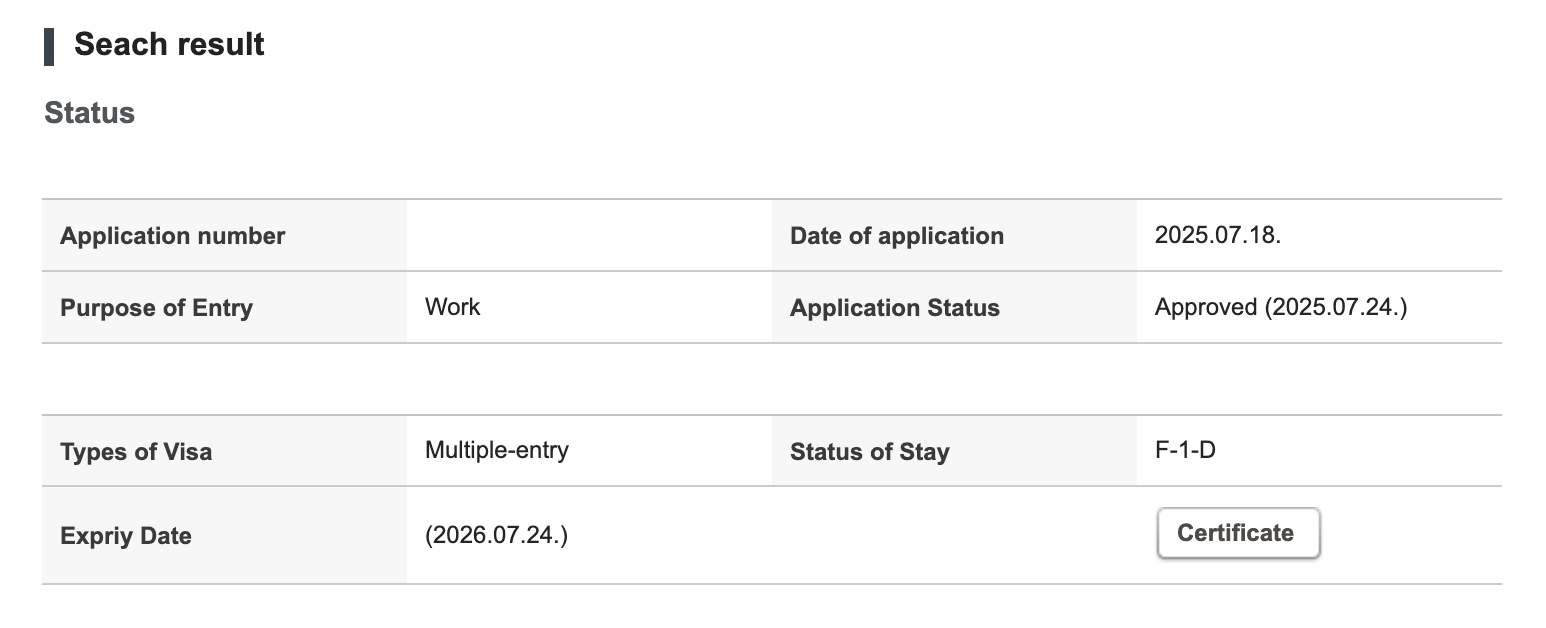The image size is (1546, 628).
Task: Click the empty Application number value cell
Action: coord(589,236)
